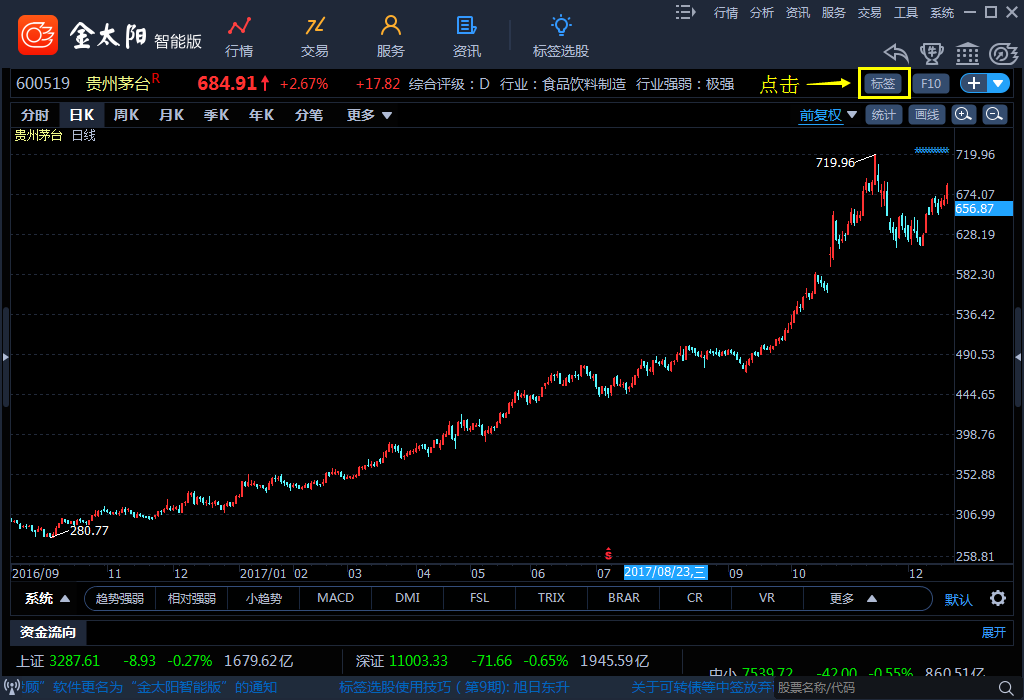Open the 资讯 news toolbar icon

pyautogui.click(x=466, y=37)
